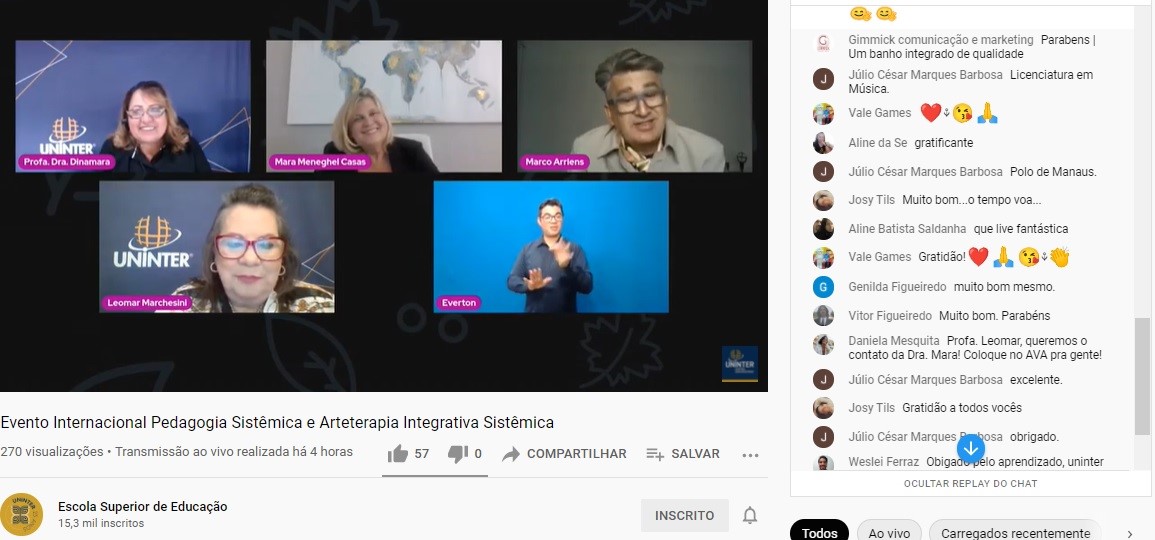Click the sign language interpreter Everton video tile

[551, 246]
